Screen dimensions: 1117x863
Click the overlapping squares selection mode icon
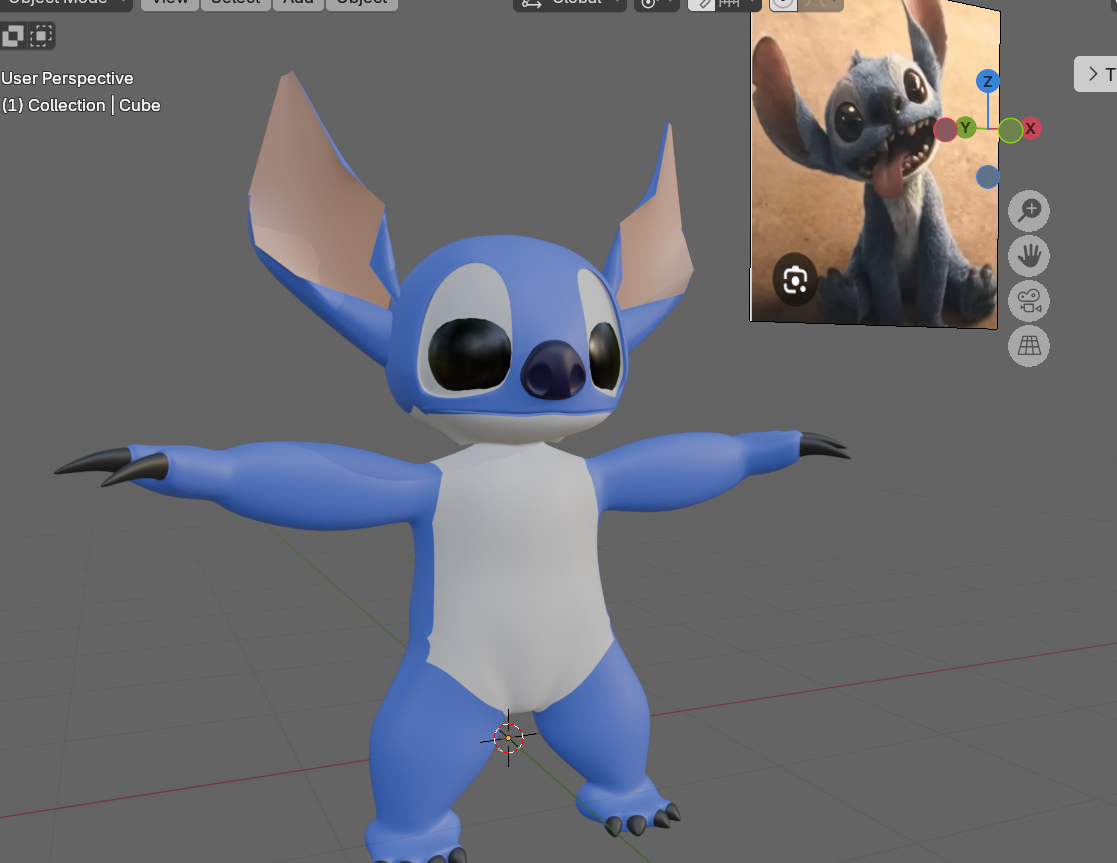(13, 35)
